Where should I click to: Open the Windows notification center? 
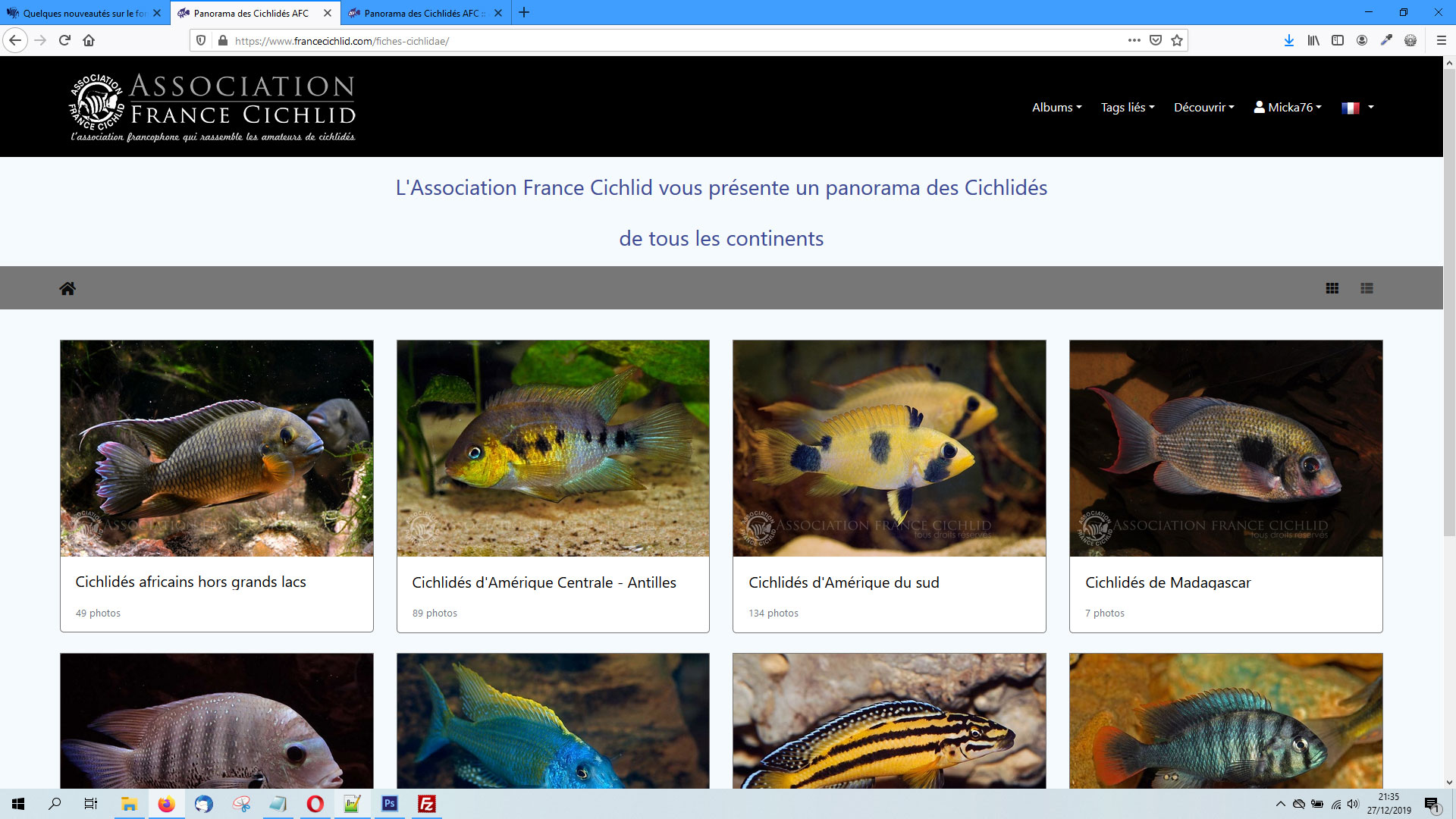pyautogui.click(x=1432, y=804)
